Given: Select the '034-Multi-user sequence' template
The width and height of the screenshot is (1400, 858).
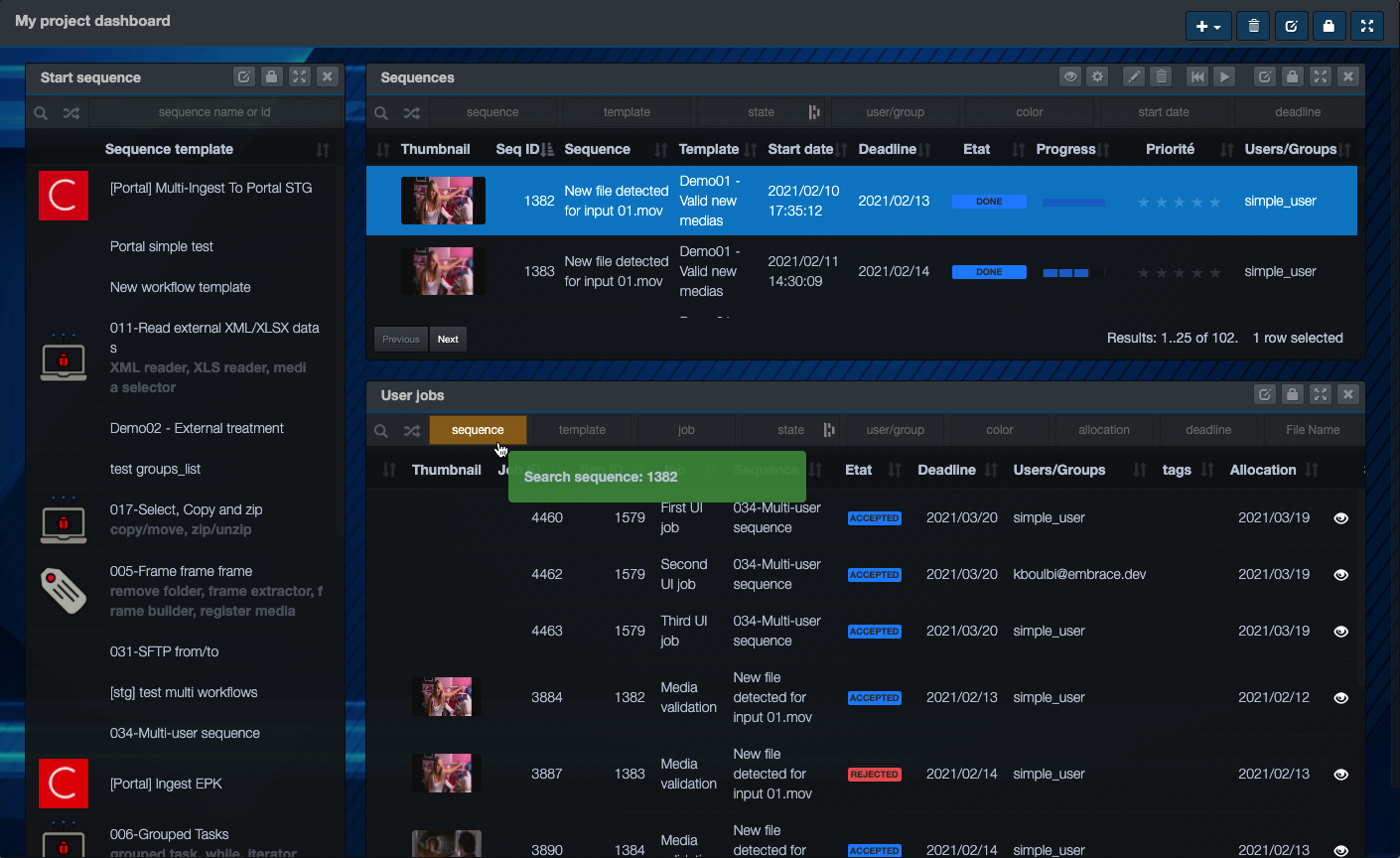Looking at the screenshot, I should (185, 733).
